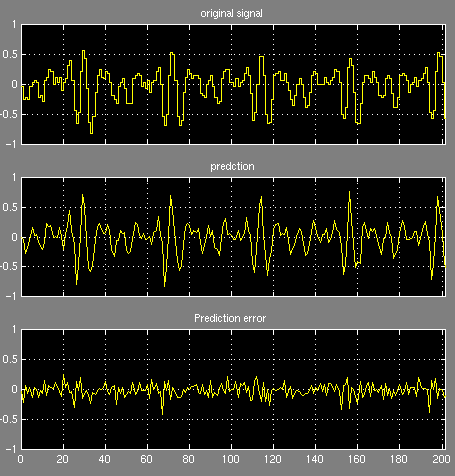Viewport: 455px width, 476px height.
Task: Click the 0.5 y-tick of Prediction error plot
Action: 10,359
